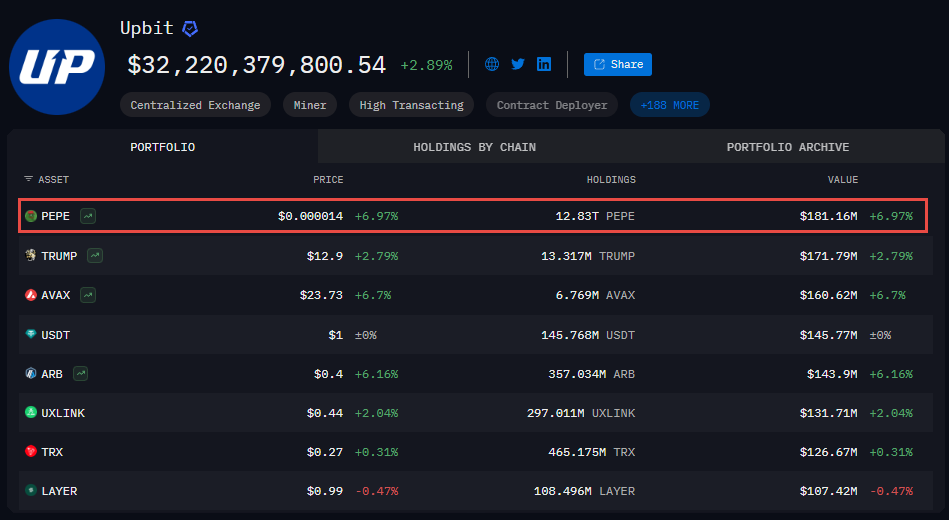The height and width of the screenshot is (520, 949).
Task: Select the High Transacting tag
Action: coord(412,105)
